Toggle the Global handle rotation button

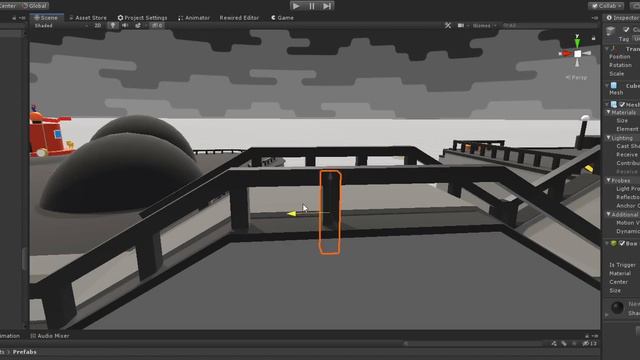point(34,6)
